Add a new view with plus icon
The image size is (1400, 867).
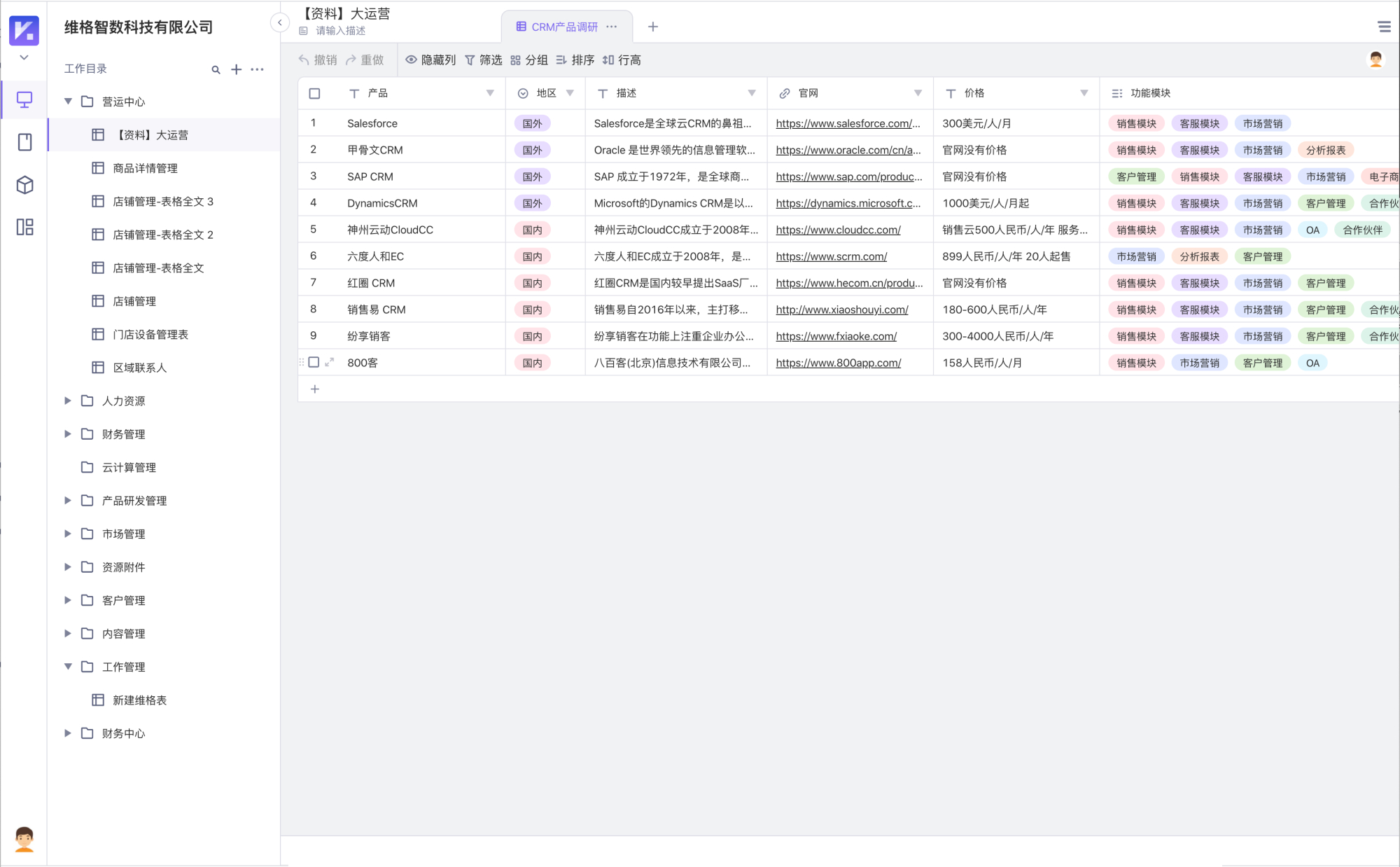[x=653, y=27]
